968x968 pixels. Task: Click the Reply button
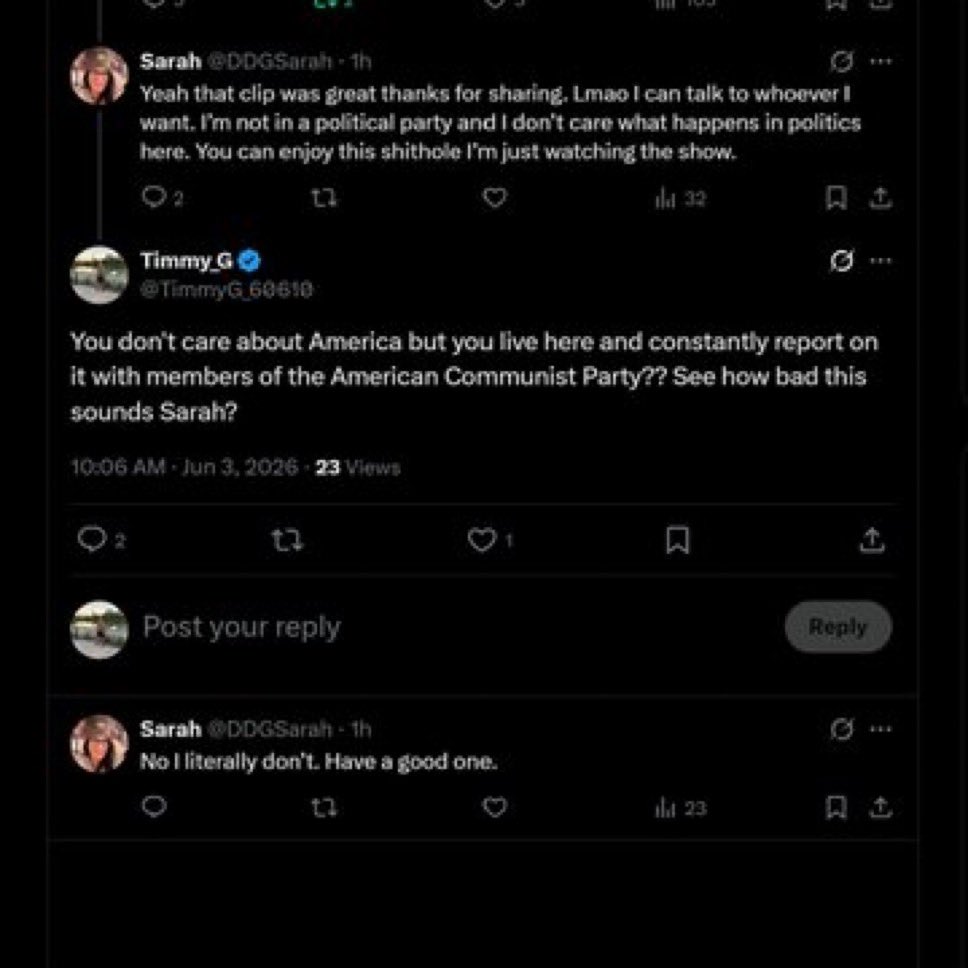tap(838, 627)
